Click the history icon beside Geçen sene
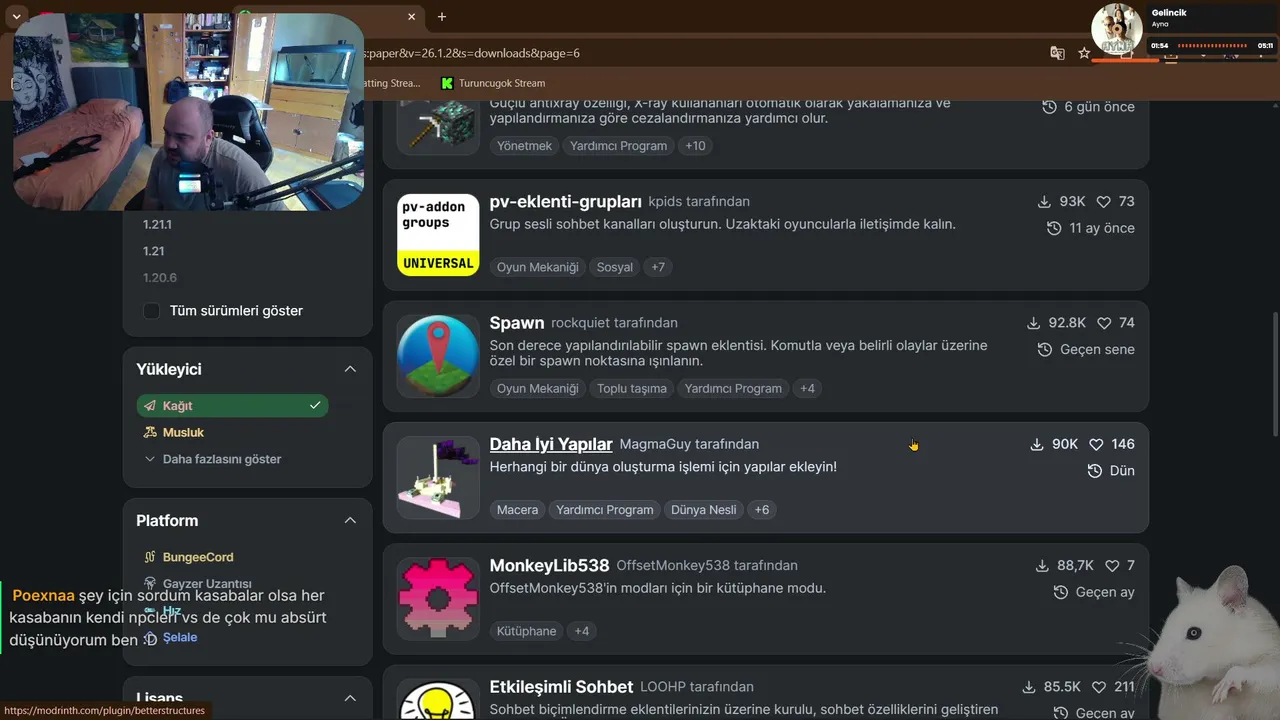The image size is (1280, 720). 1045,350
